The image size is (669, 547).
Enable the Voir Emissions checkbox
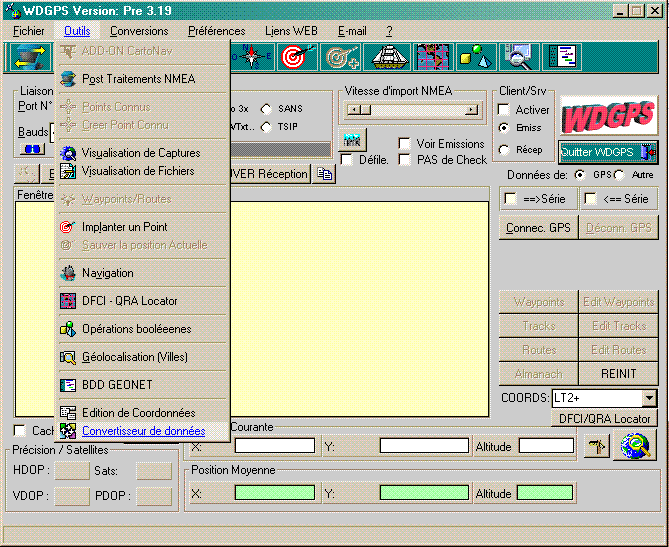405,144
